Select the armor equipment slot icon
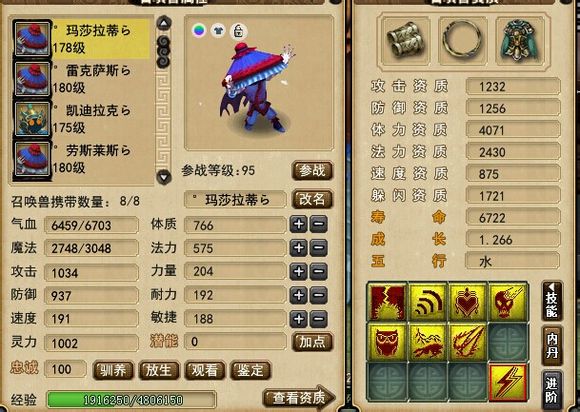The width and height of the screenshot is (580, 412). point(520,41)
